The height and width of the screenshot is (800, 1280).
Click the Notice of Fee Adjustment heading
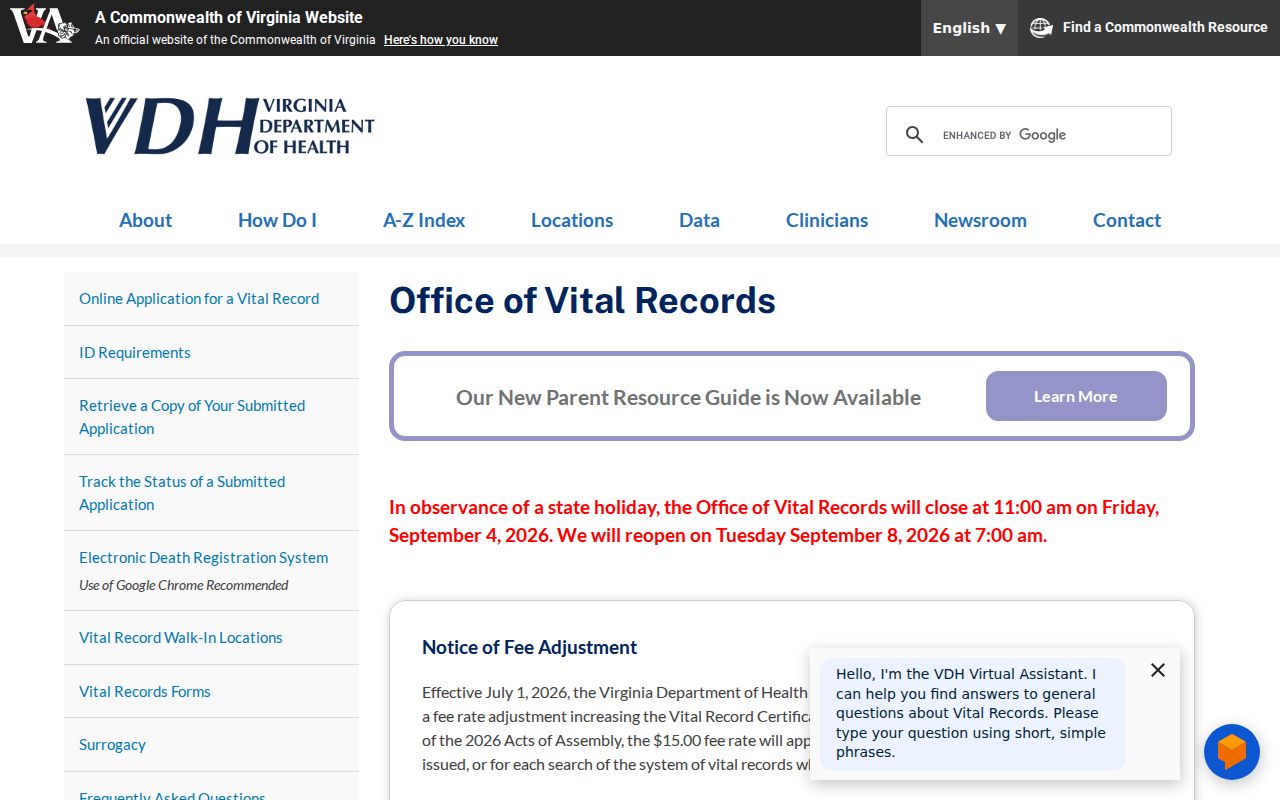(x=530, y=647)
